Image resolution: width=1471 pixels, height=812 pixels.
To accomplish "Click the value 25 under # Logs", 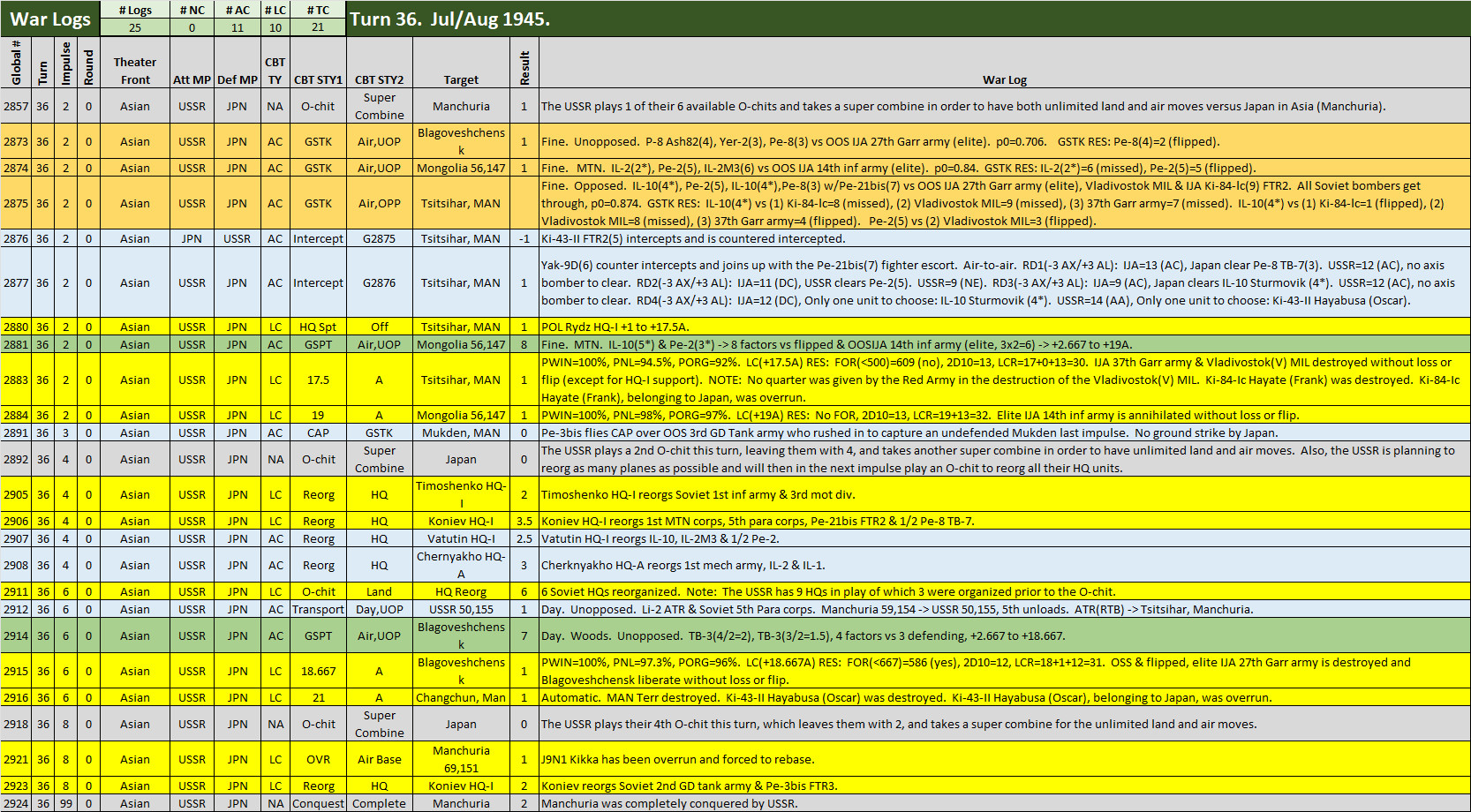I will [135, 27].
